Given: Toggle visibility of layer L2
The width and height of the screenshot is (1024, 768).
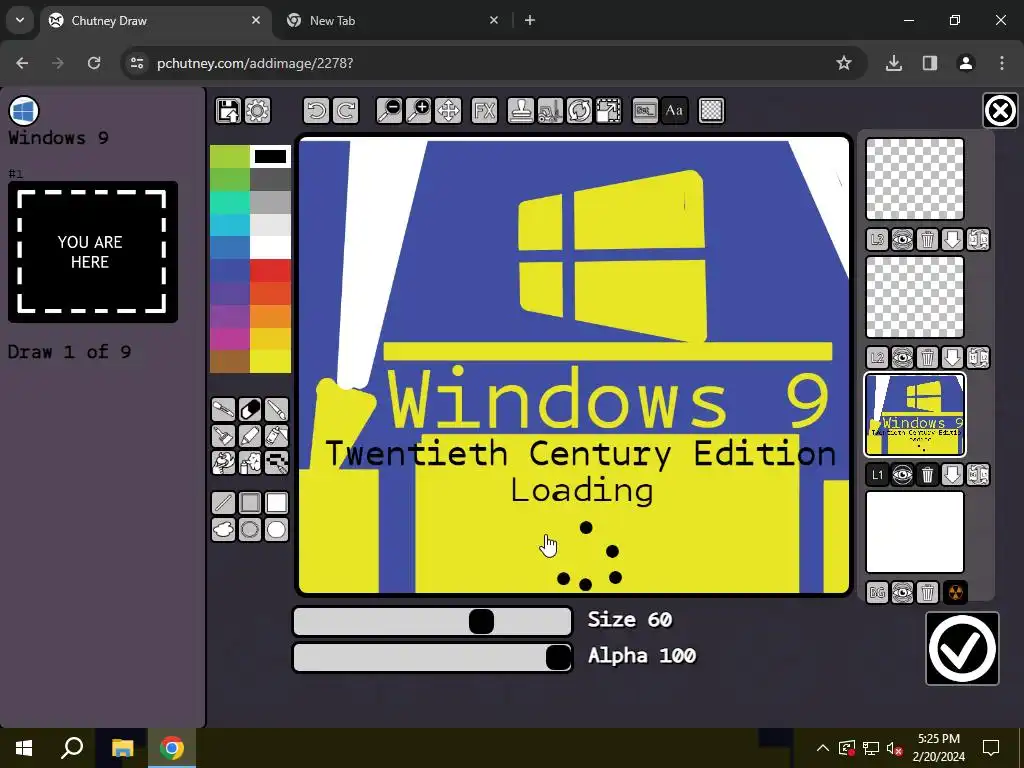Looking at the screenshot, I should [903, 357].
